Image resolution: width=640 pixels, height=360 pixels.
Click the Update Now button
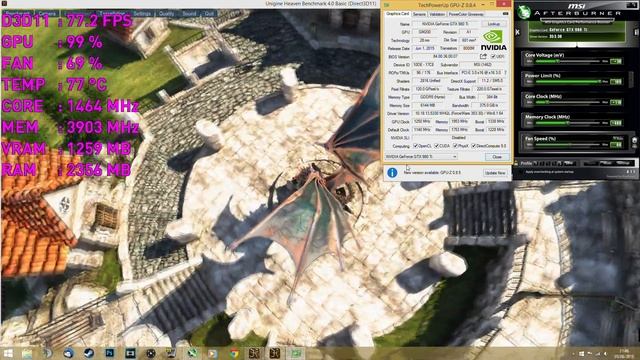[x=495, y=173]
